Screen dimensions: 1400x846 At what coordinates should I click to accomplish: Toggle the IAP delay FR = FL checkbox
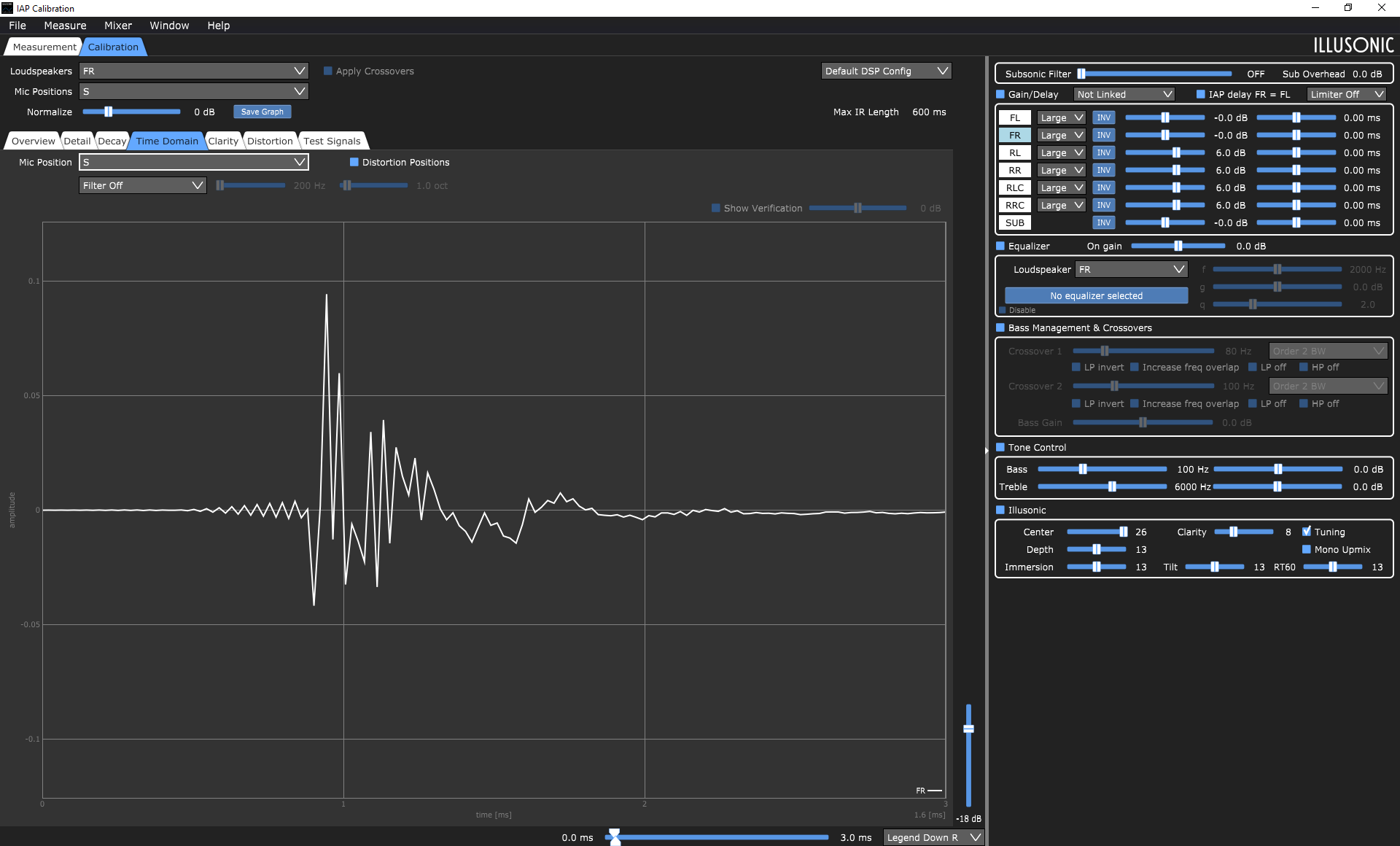click(x=1201, y=94)
